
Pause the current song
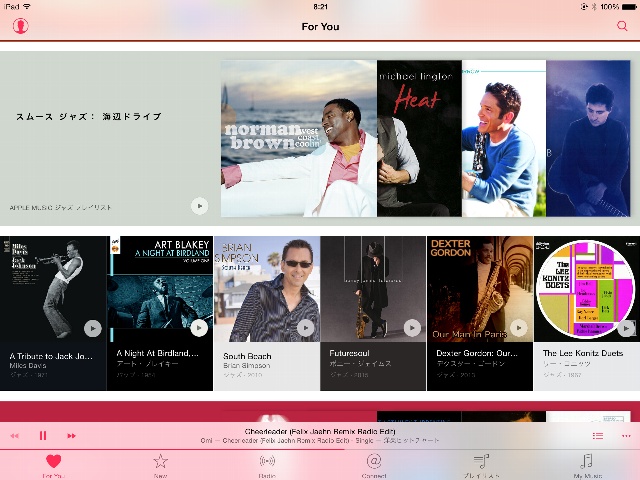[43, 436]
